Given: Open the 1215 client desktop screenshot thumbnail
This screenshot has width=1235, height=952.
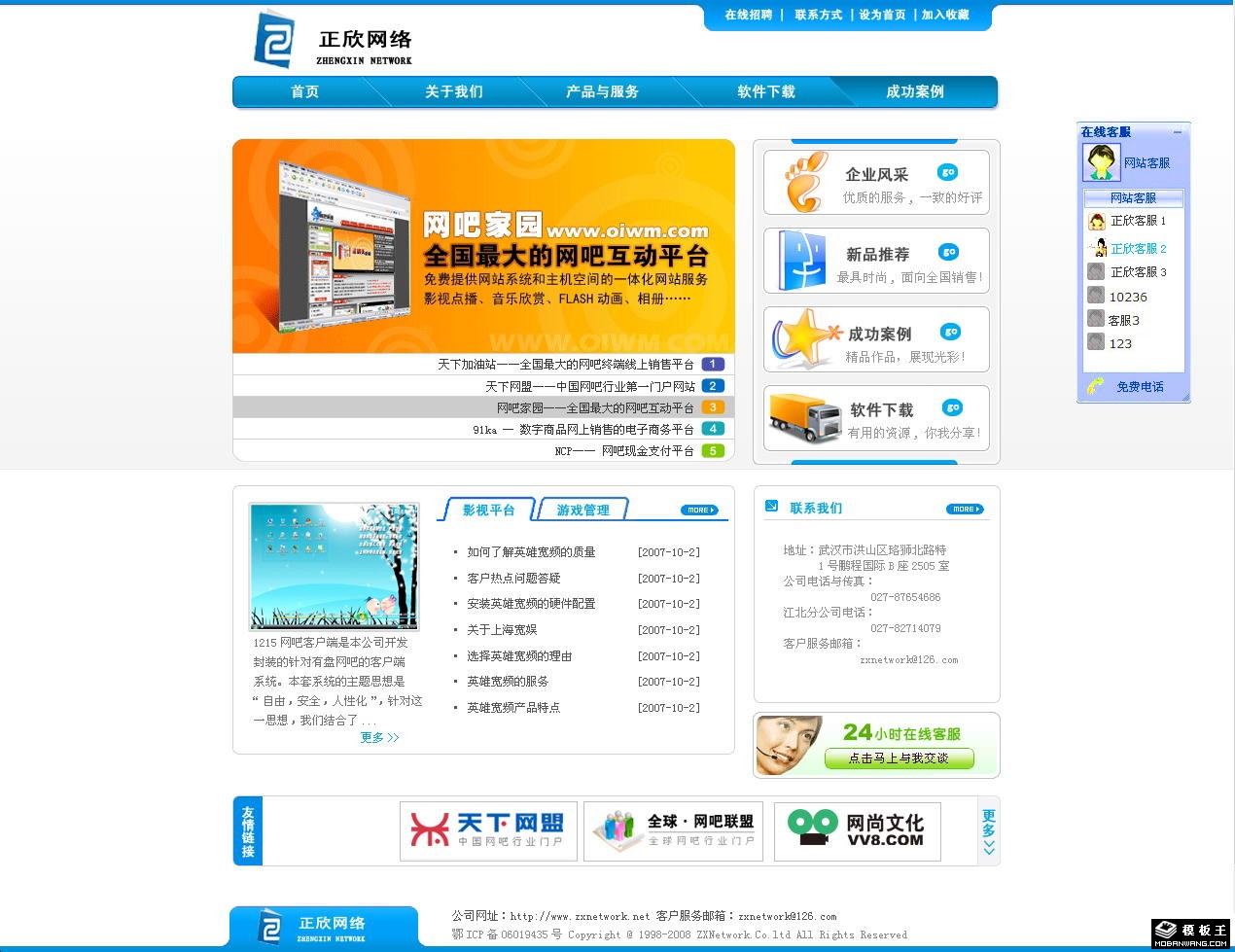Looking at the screenshot, I should (x=335, y=567).
